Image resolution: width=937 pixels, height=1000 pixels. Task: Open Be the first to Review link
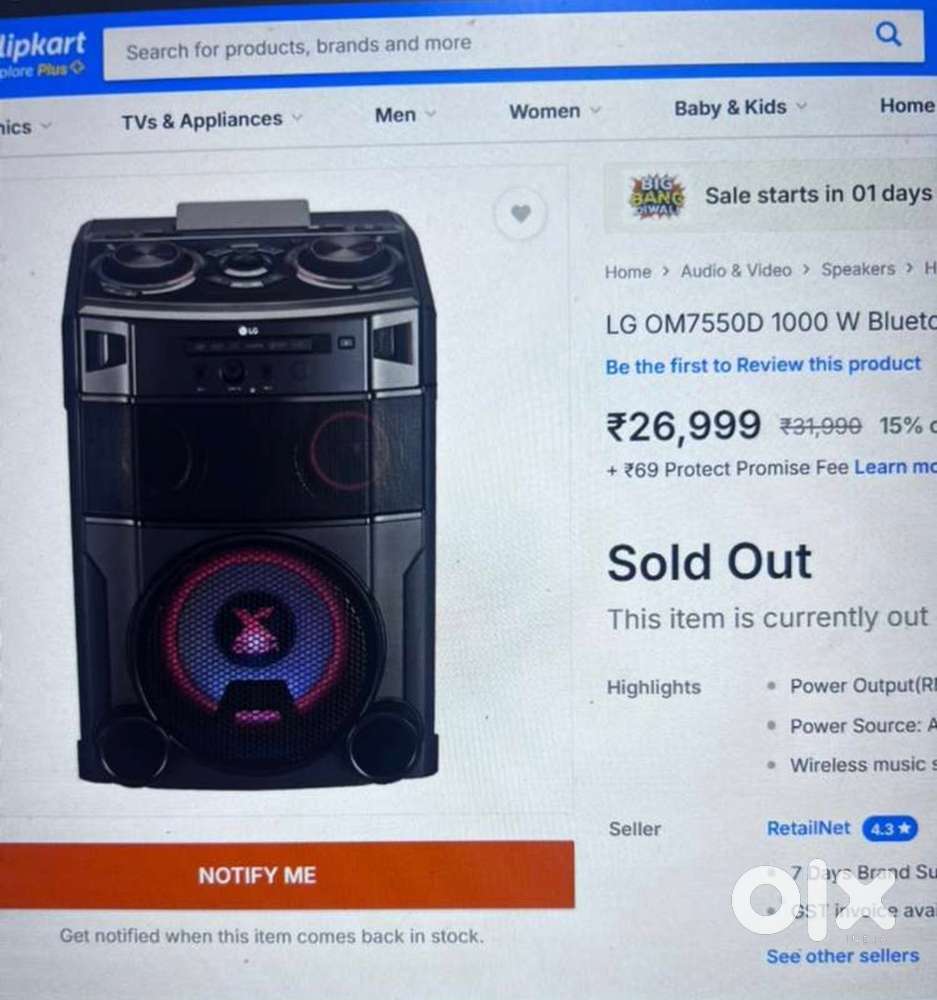pyautogui.click(x=763, y=365)
